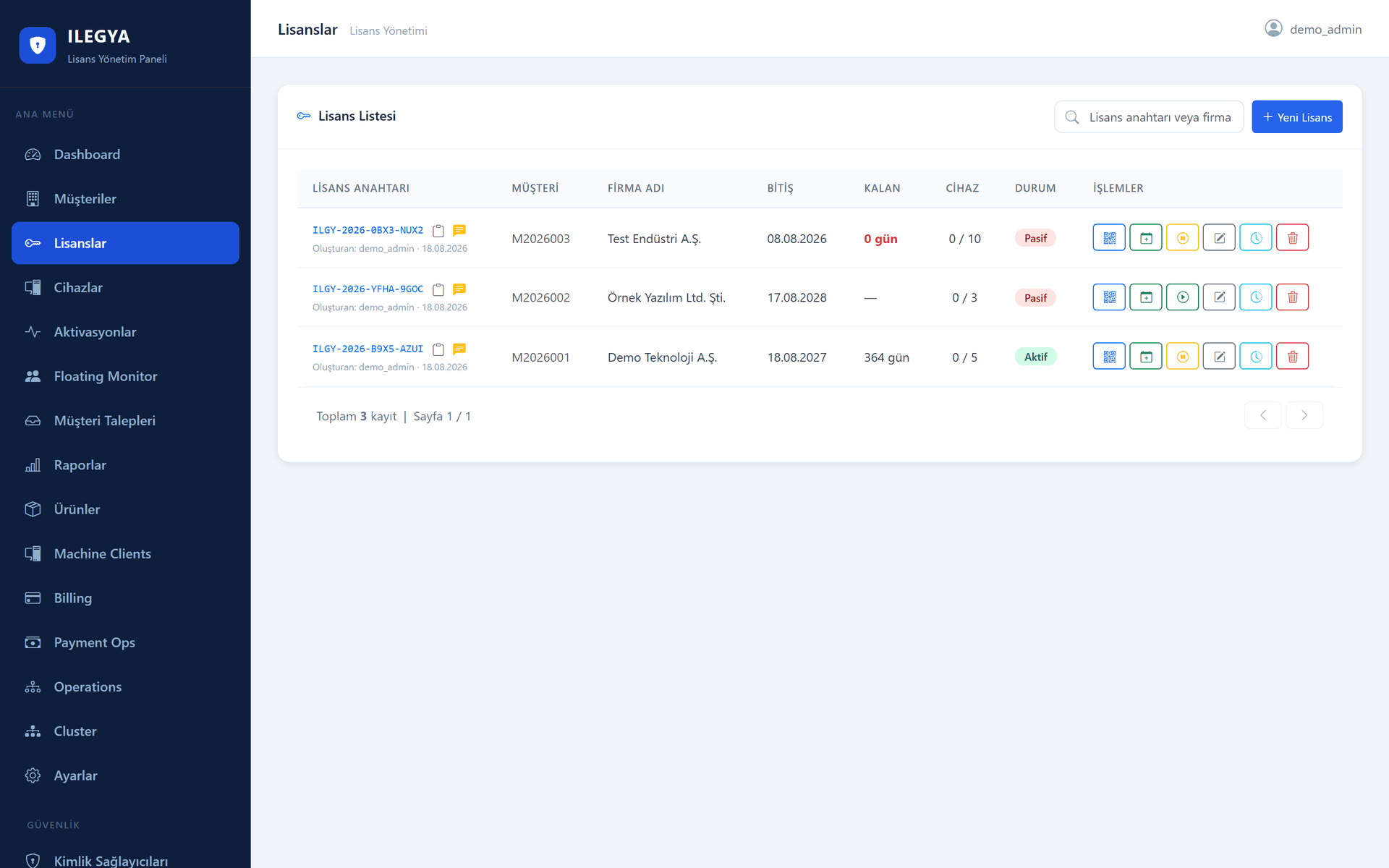Copy license key ILGY-2026-0BX3-NUX2 to clipboard

point(438,231)
